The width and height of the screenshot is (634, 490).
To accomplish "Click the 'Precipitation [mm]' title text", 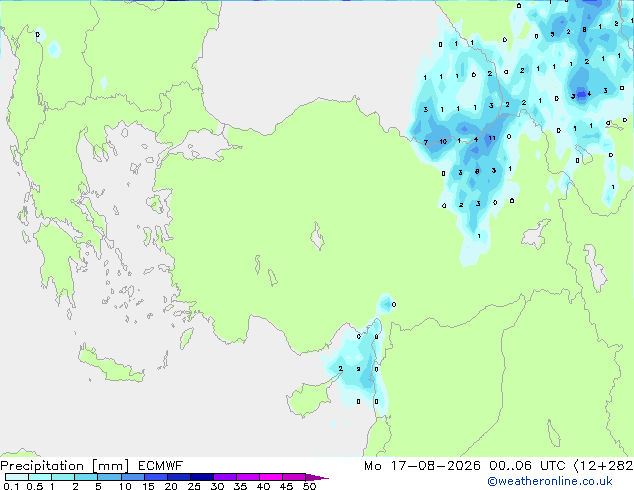I will [x=65, y=466].
